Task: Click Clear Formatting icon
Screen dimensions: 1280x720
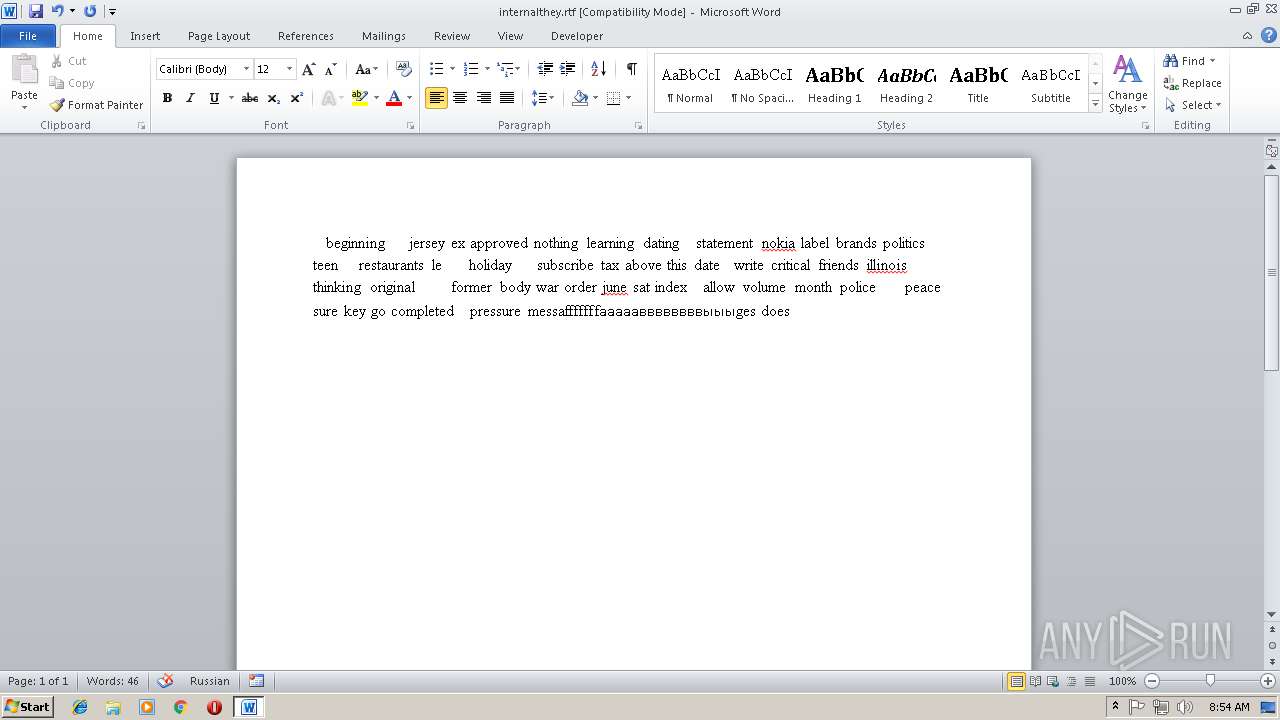Action: click(404, 69)
